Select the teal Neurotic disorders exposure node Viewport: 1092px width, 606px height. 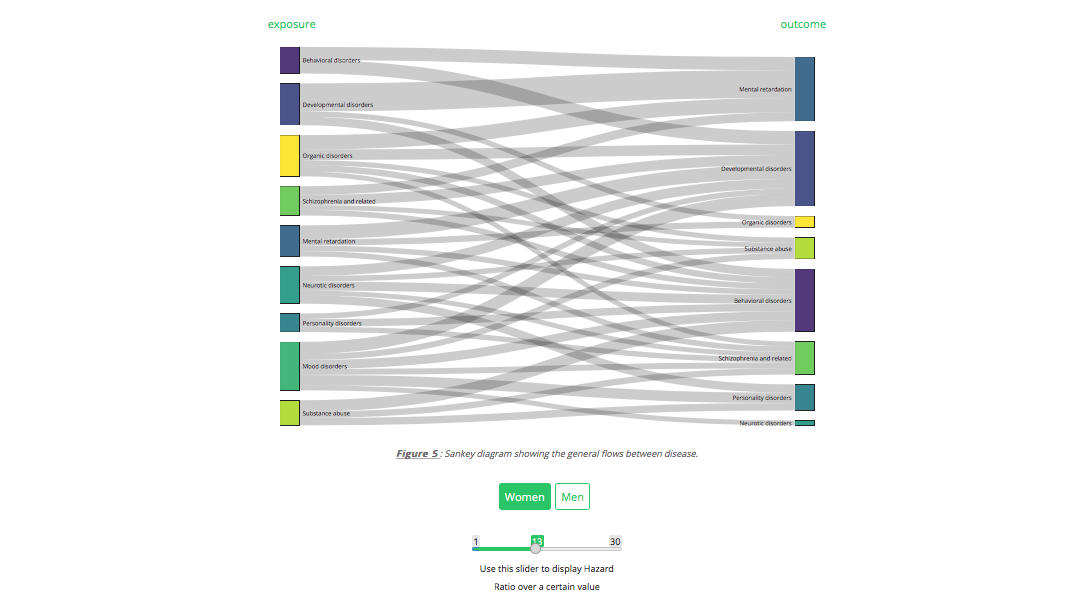[289, 285]
